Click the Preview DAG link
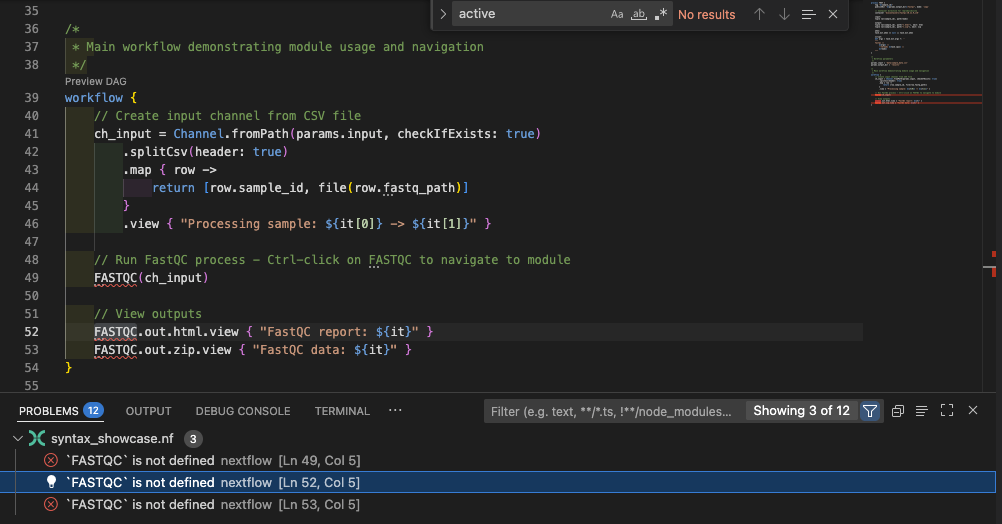The height and width of the screenshot is (524, 1002). pyautogui.click(x=96, y=81)
